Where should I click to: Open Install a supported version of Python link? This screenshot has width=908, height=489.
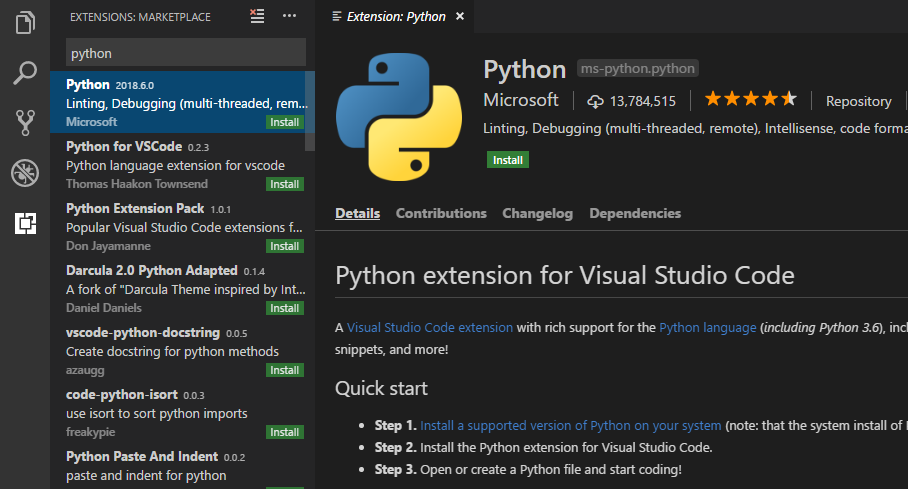pos(570,425)
